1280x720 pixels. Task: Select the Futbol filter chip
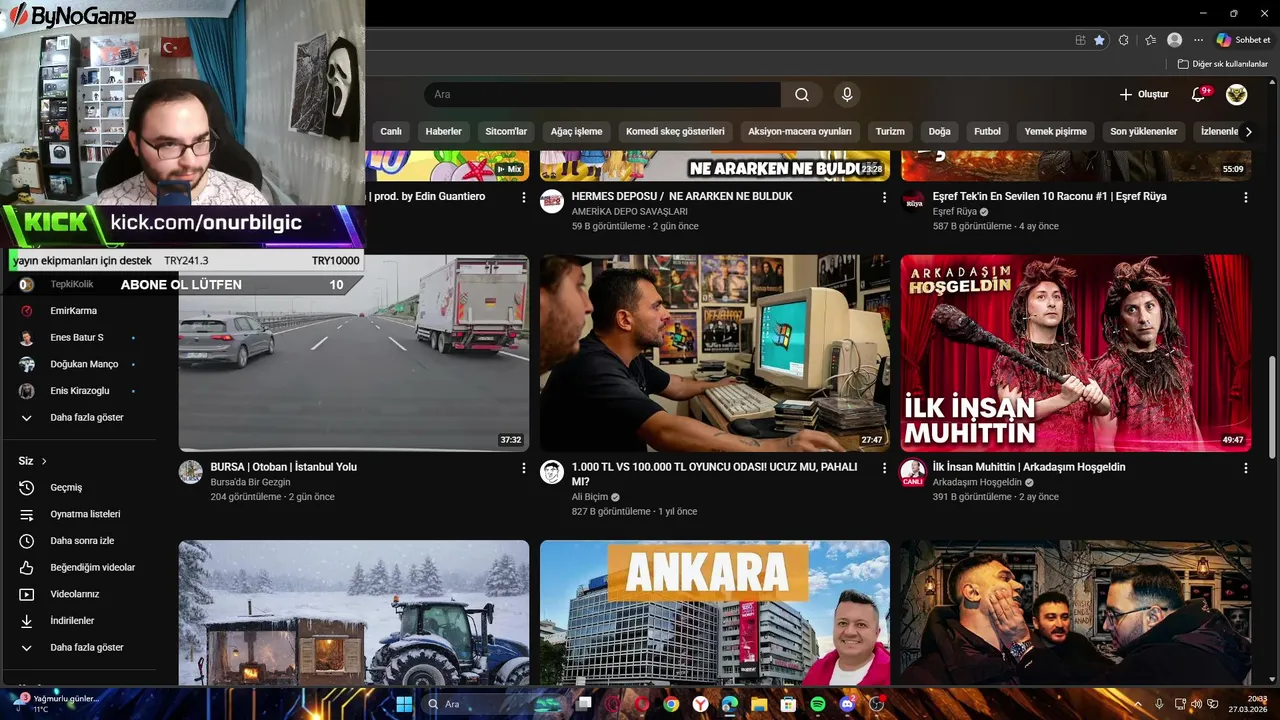[988, 131]
